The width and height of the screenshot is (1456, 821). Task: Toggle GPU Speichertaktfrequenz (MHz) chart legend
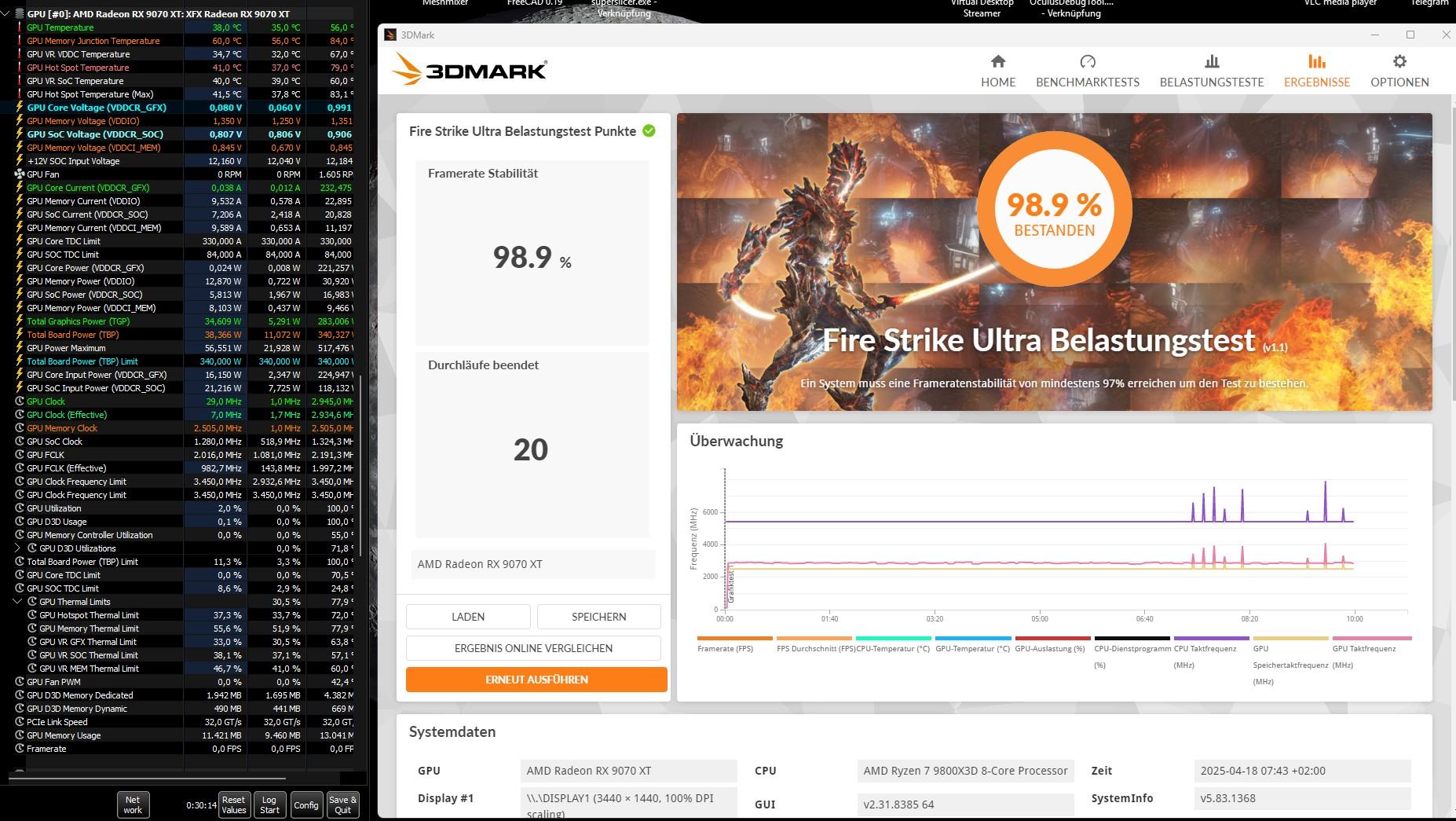click(x=1290, y=661)
